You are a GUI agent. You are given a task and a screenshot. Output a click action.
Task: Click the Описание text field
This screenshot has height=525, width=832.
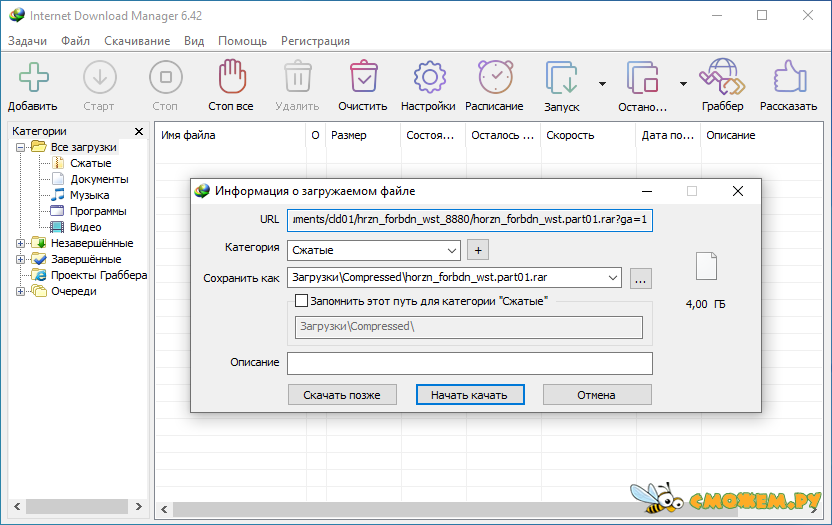point(470,363)
